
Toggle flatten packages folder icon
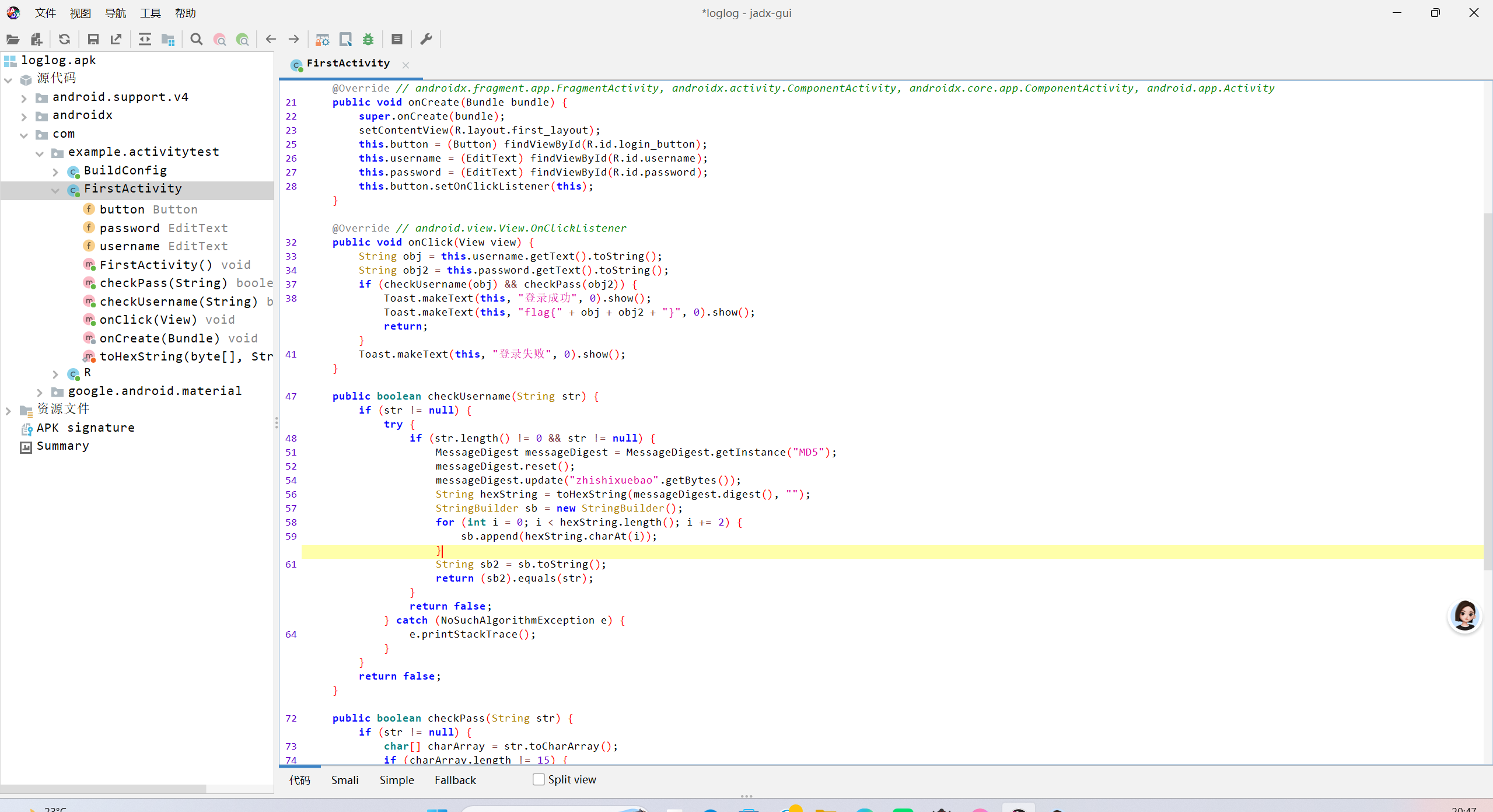[168, 40]
